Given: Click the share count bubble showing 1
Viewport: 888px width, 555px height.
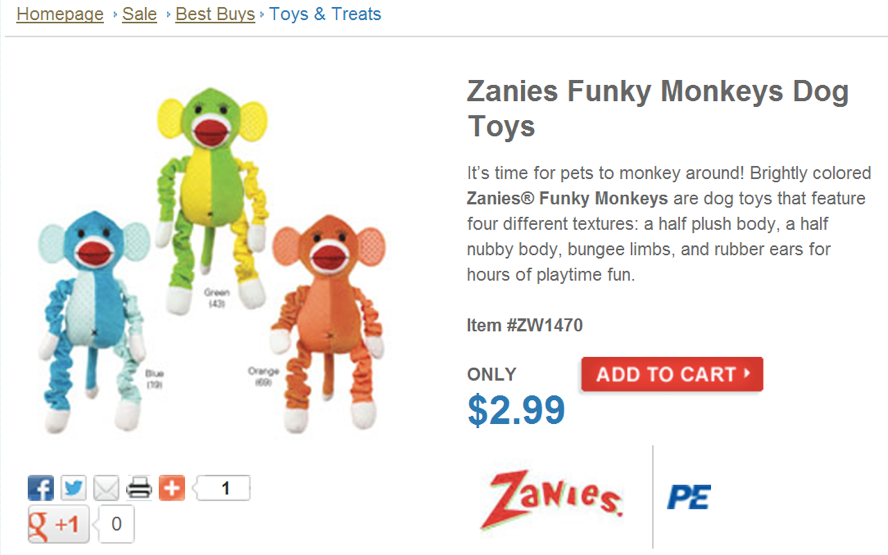Looking at the screenshot, I should coord(226,488).
